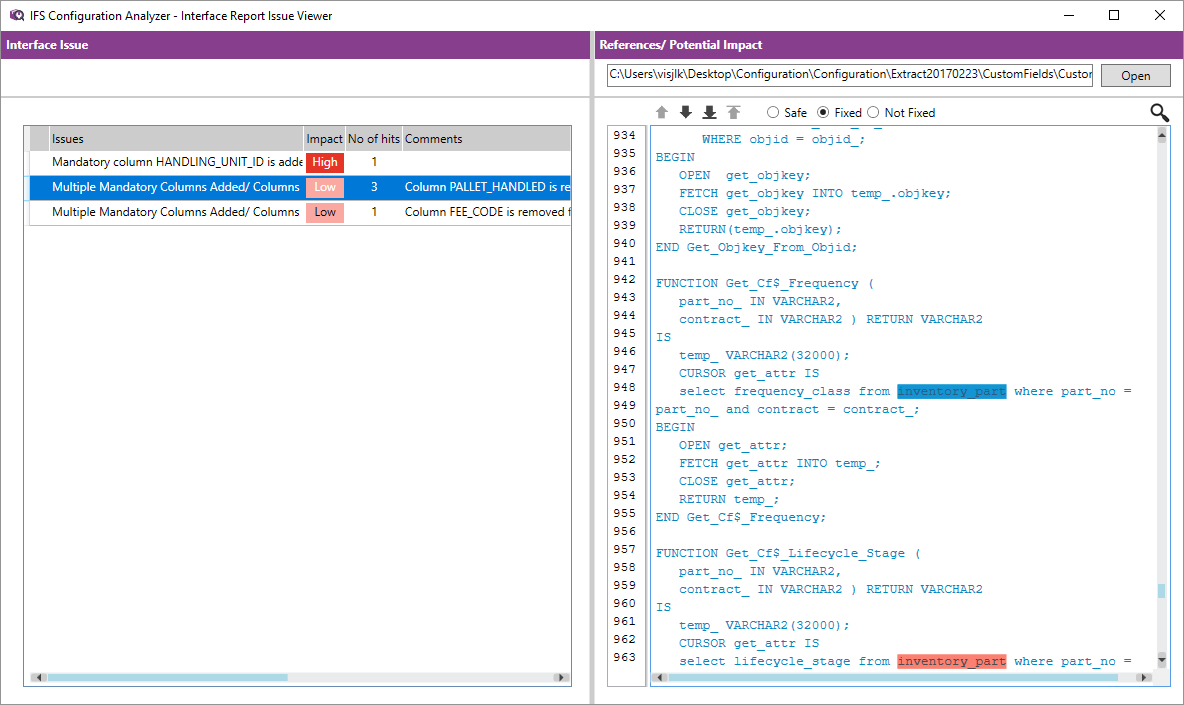Mark reference as Not Fixed
This screenshot has height=705, width=1184.
[x=873, y=113]
